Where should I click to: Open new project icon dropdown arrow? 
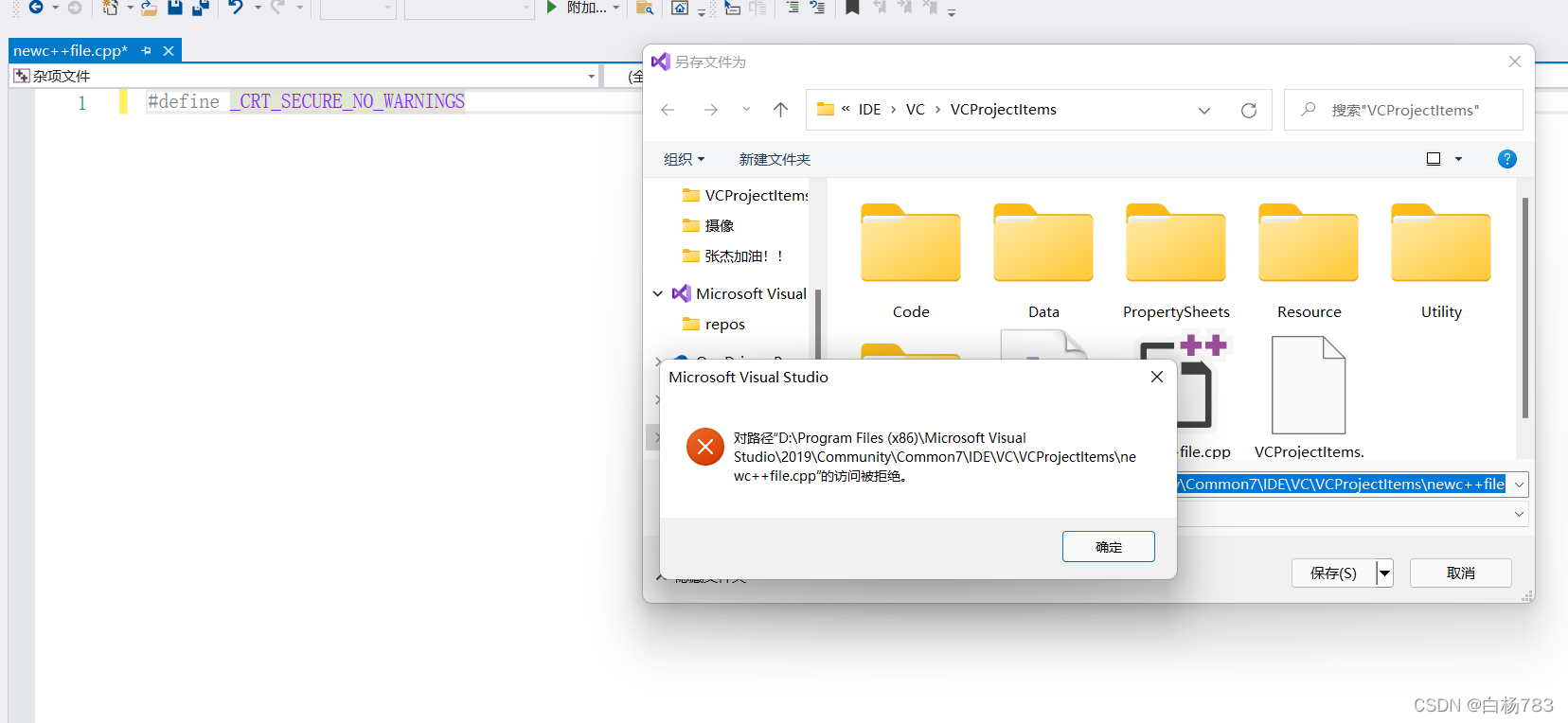pyautogui.click(x=130, y=8)
